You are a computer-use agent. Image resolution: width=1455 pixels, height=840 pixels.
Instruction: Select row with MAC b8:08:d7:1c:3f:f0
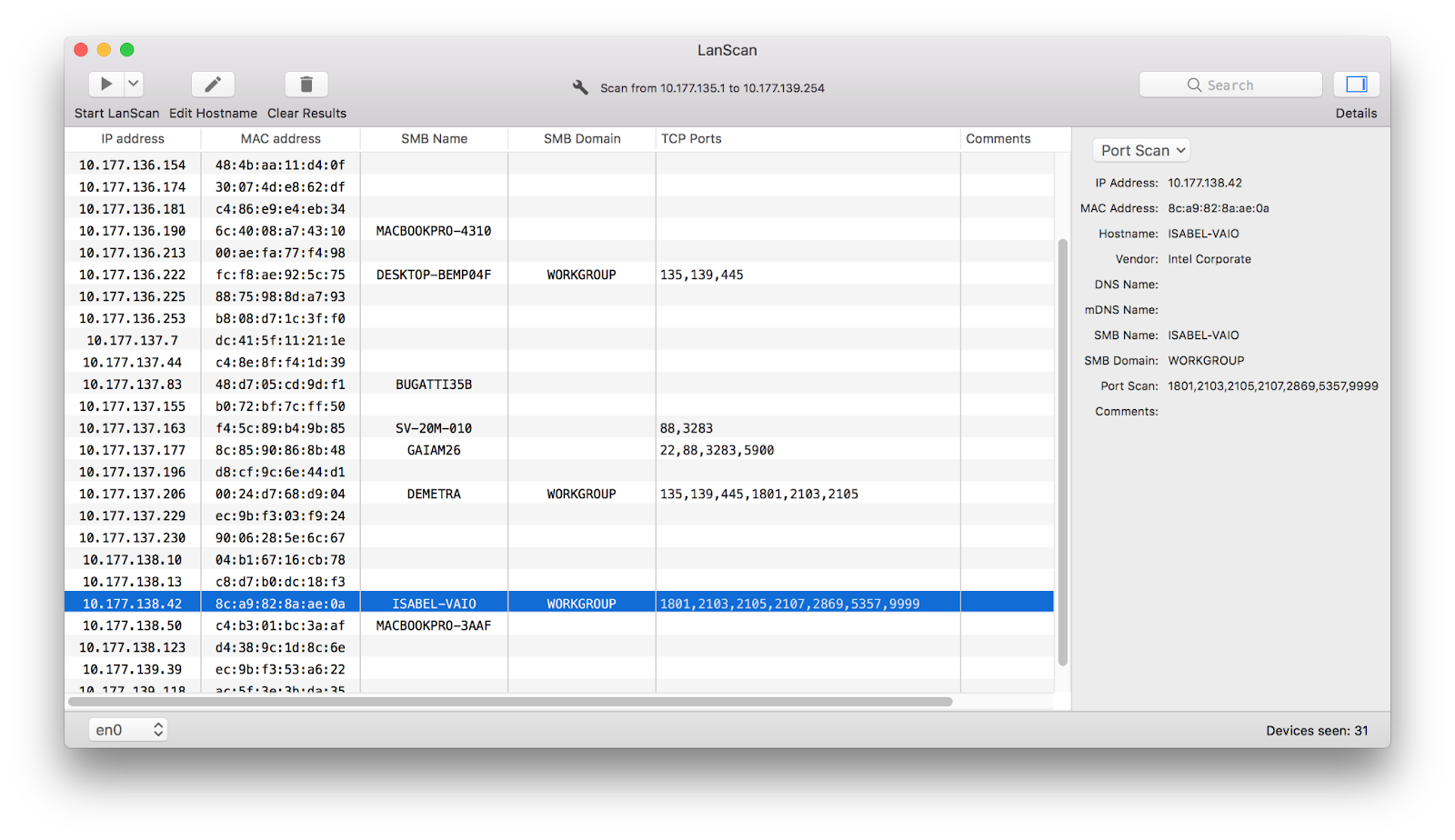click(559, 318)
